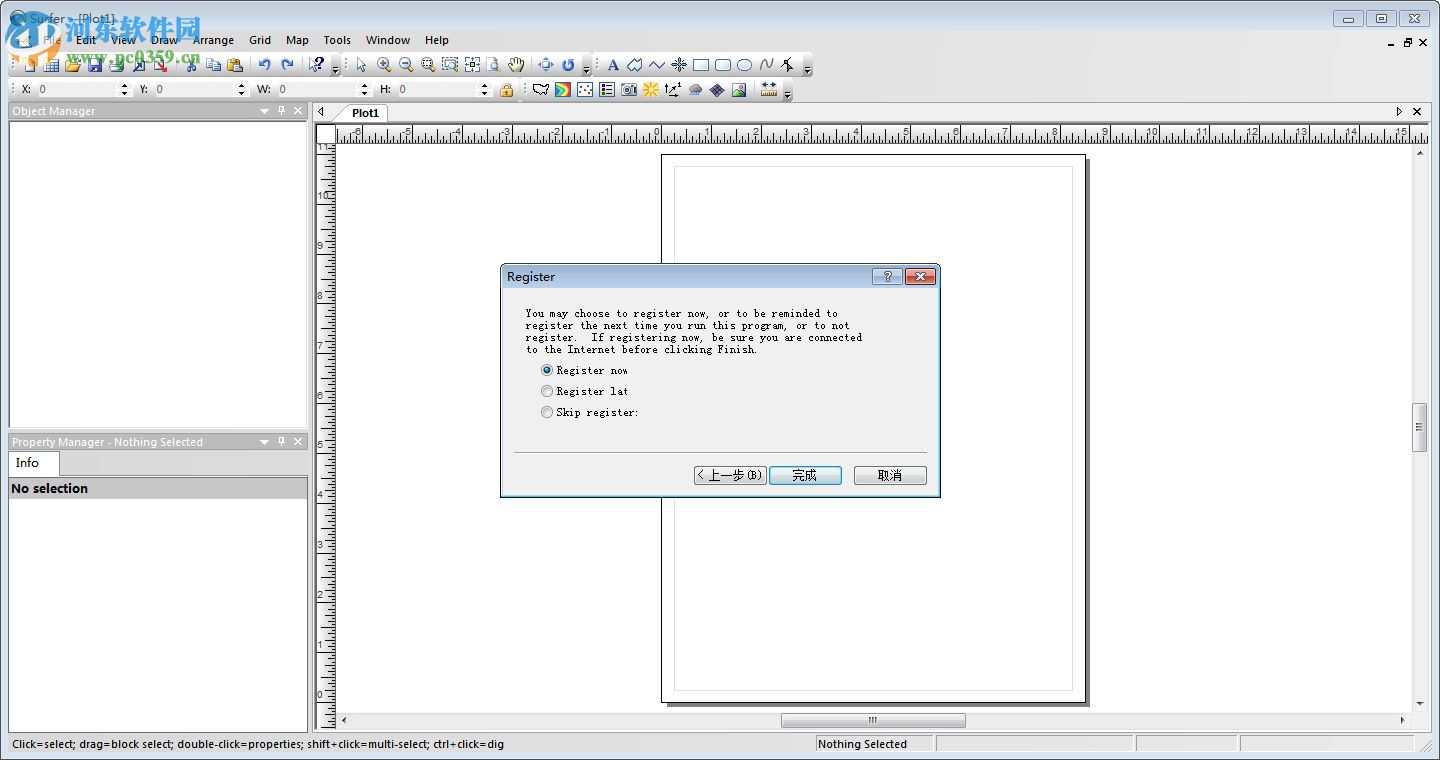Toggle the aspect ratio lock
The image size is (1440, 760).
pyautogui.click(x=507, y=90)
